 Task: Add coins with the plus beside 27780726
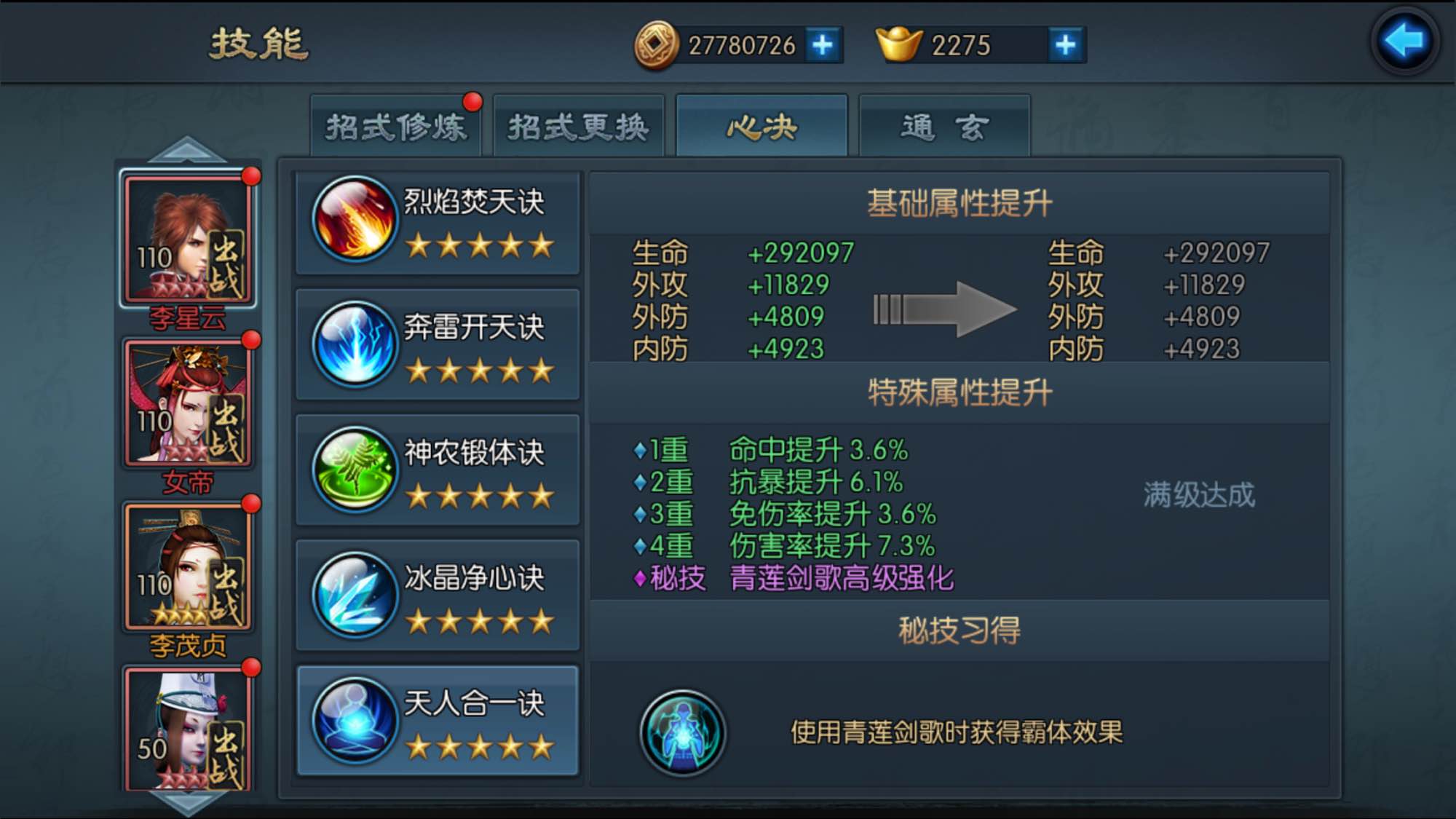(x=823, y=45)
